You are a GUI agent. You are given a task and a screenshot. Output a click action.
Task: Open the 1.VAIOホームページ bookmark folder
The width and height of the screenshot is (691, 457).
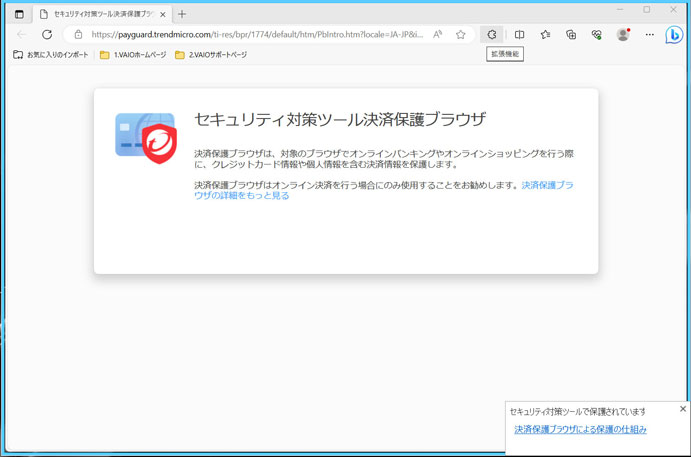(133, 55)
